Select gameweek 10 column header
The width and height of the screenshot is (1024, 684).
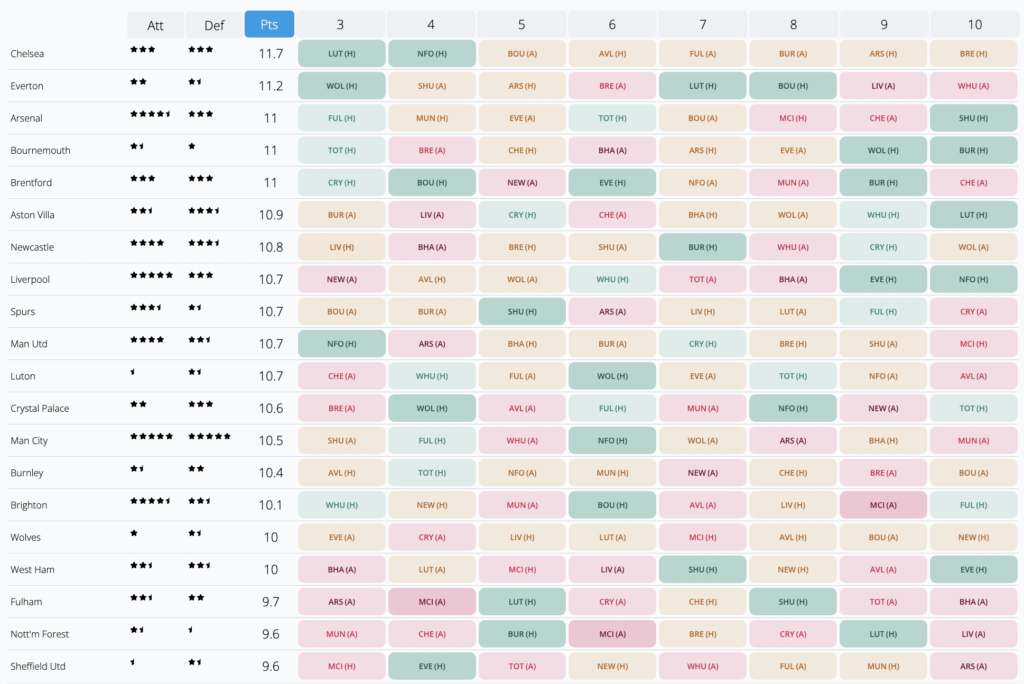(x=974, y=24)
